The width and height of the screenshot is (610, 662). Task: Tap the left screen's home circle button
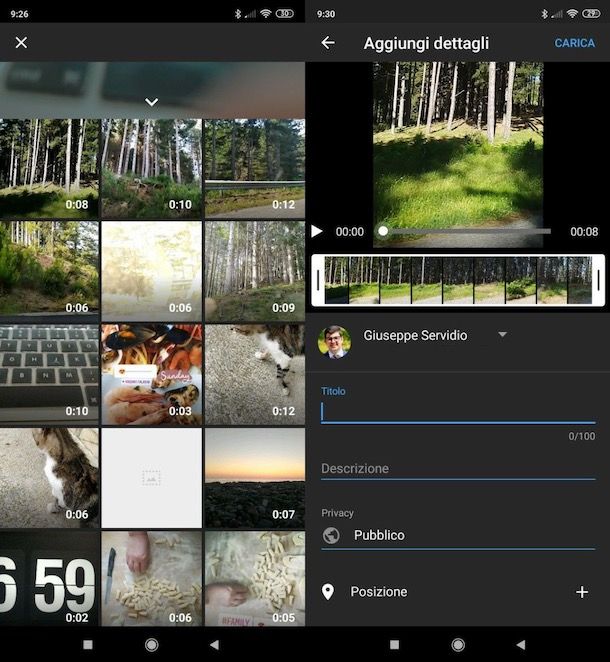(152, 645)
